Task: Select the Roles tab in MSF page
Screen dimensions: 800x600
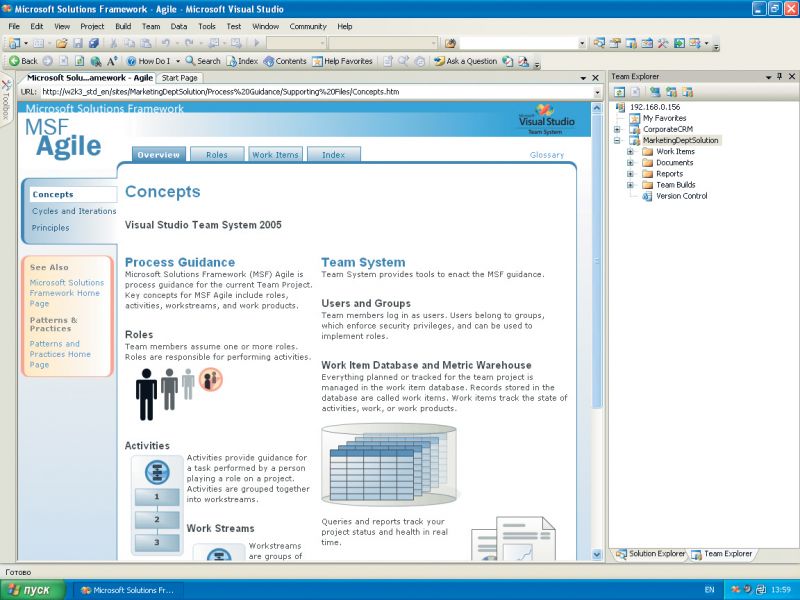Action: pos(217,155)
